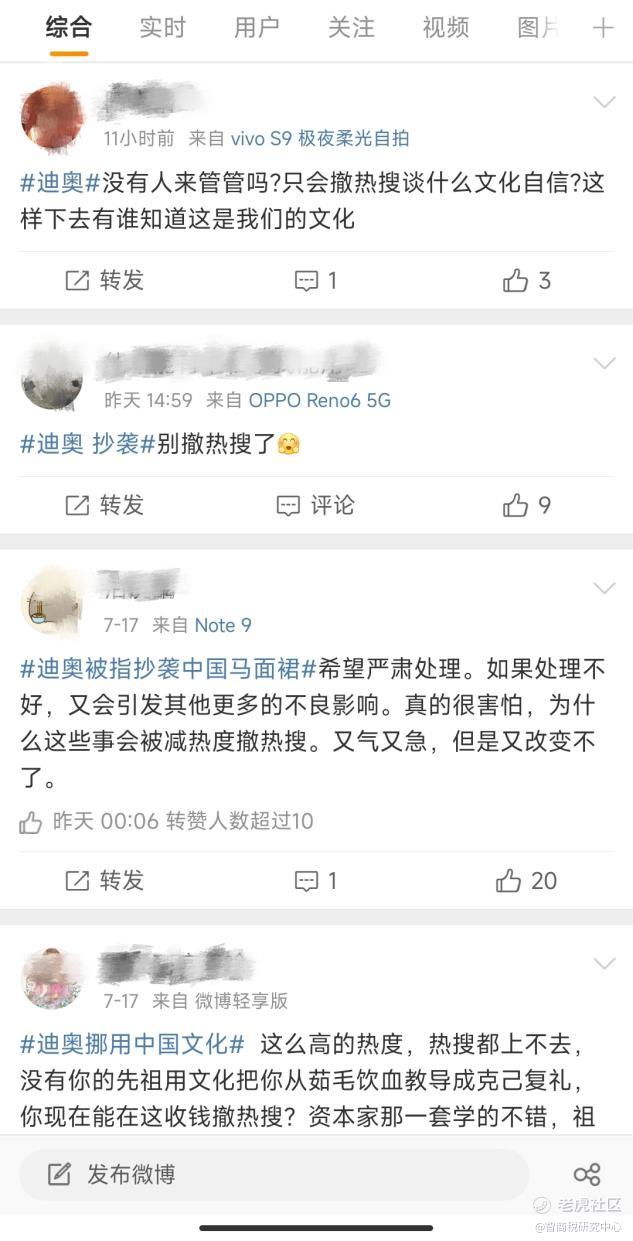Repost the 马面裙 post
633x1241 pixels.
point(105,881)
